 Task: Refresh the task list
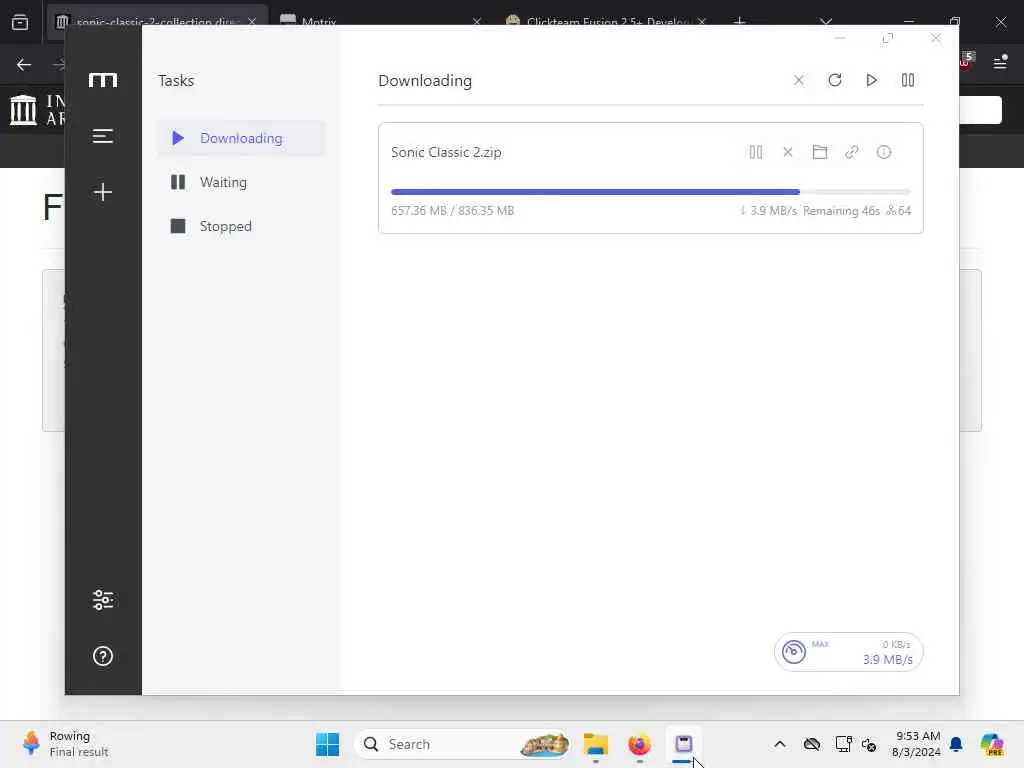835,80
